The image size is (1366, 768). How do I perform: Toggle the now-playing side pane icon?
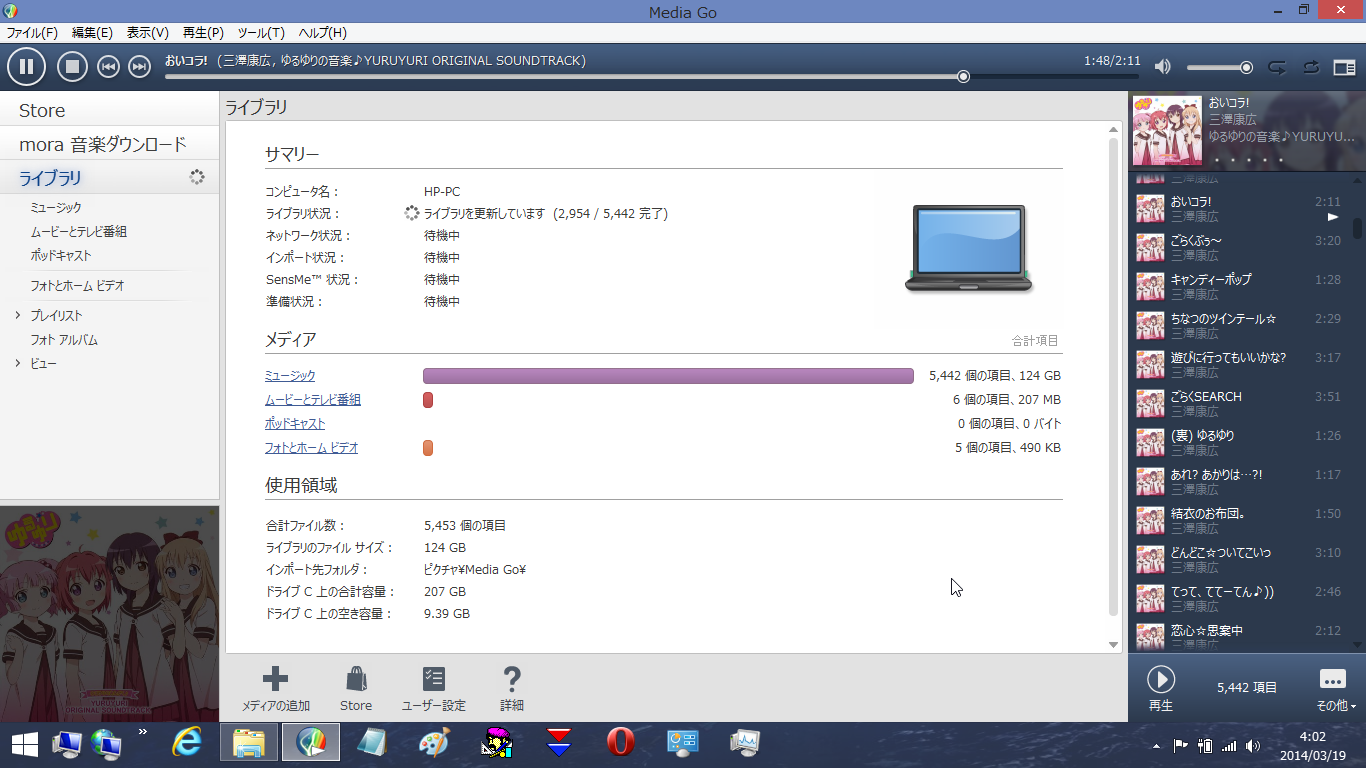[1344, 67]
